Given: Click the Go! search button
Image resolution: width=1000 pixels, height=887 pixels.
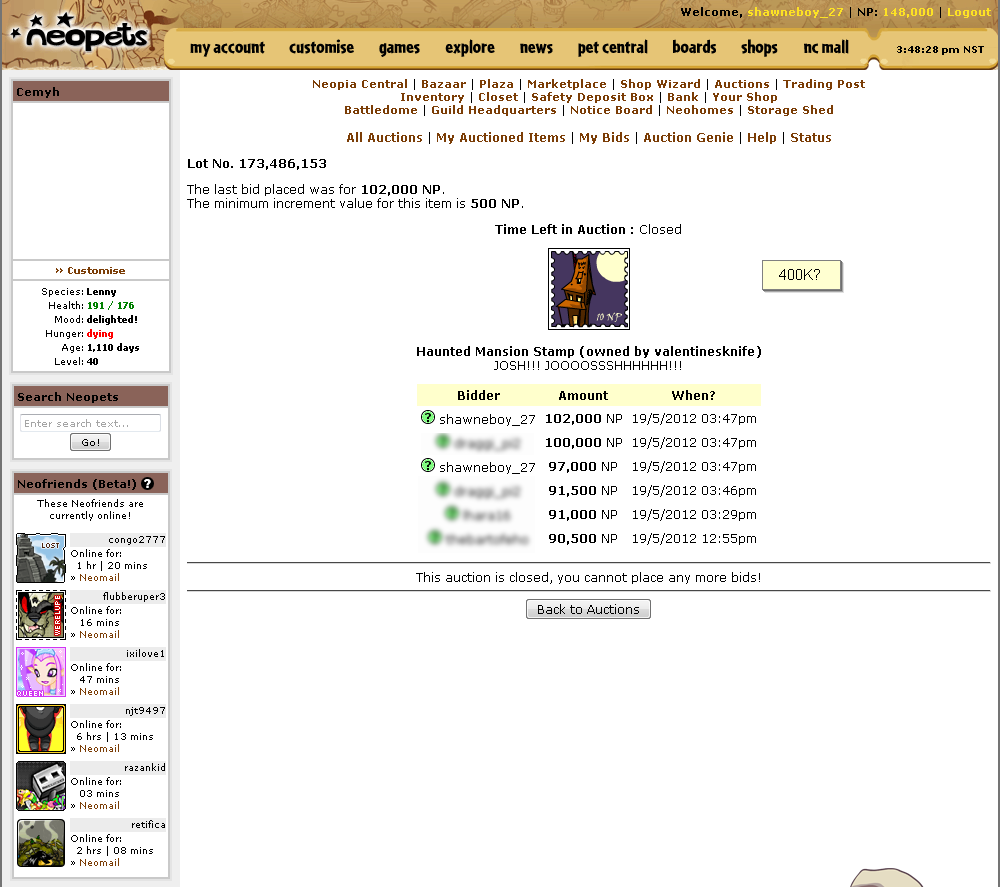Looking at the screenshot, I should pyautogui.click(x=91, y=442).
